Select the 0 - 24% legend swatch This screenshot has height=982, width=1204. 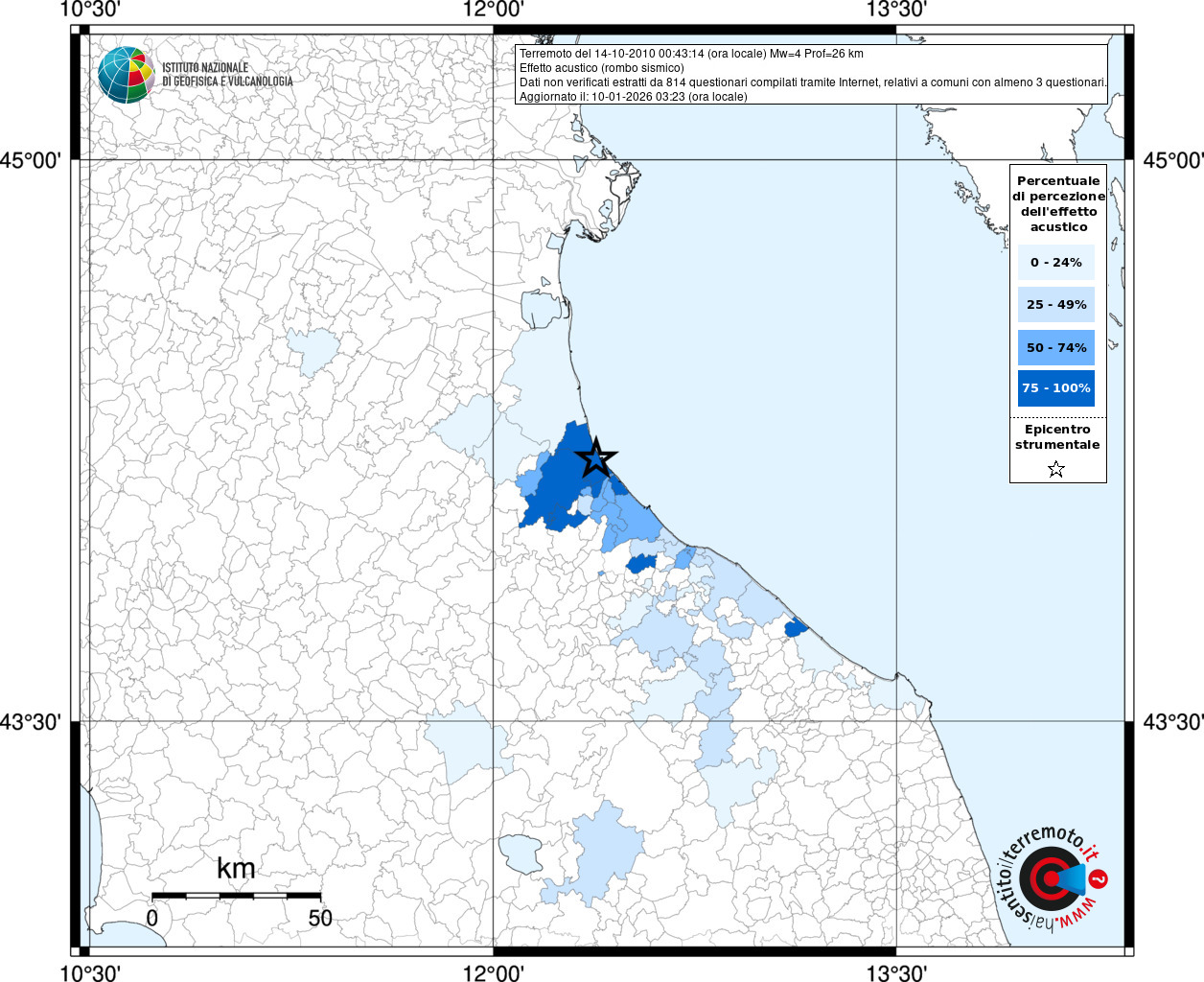(1055, 262)
